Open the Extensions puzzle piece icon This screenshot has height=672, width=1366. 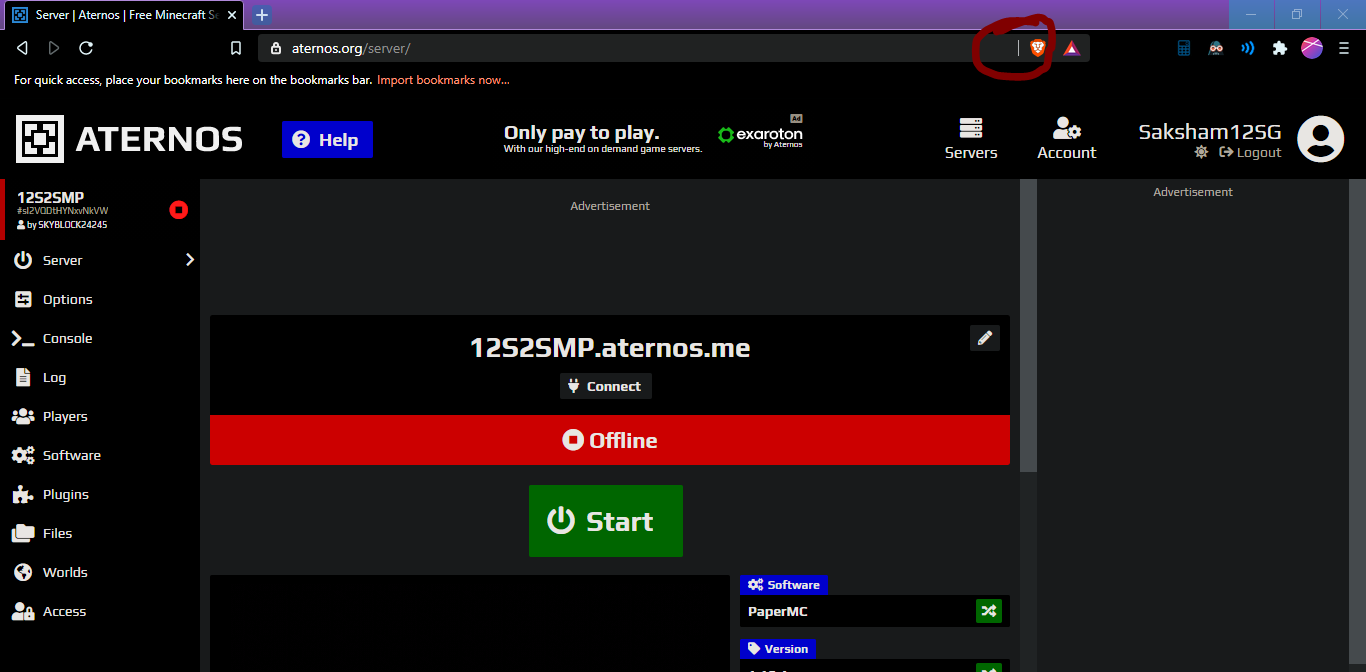(x=1279, y=48)
